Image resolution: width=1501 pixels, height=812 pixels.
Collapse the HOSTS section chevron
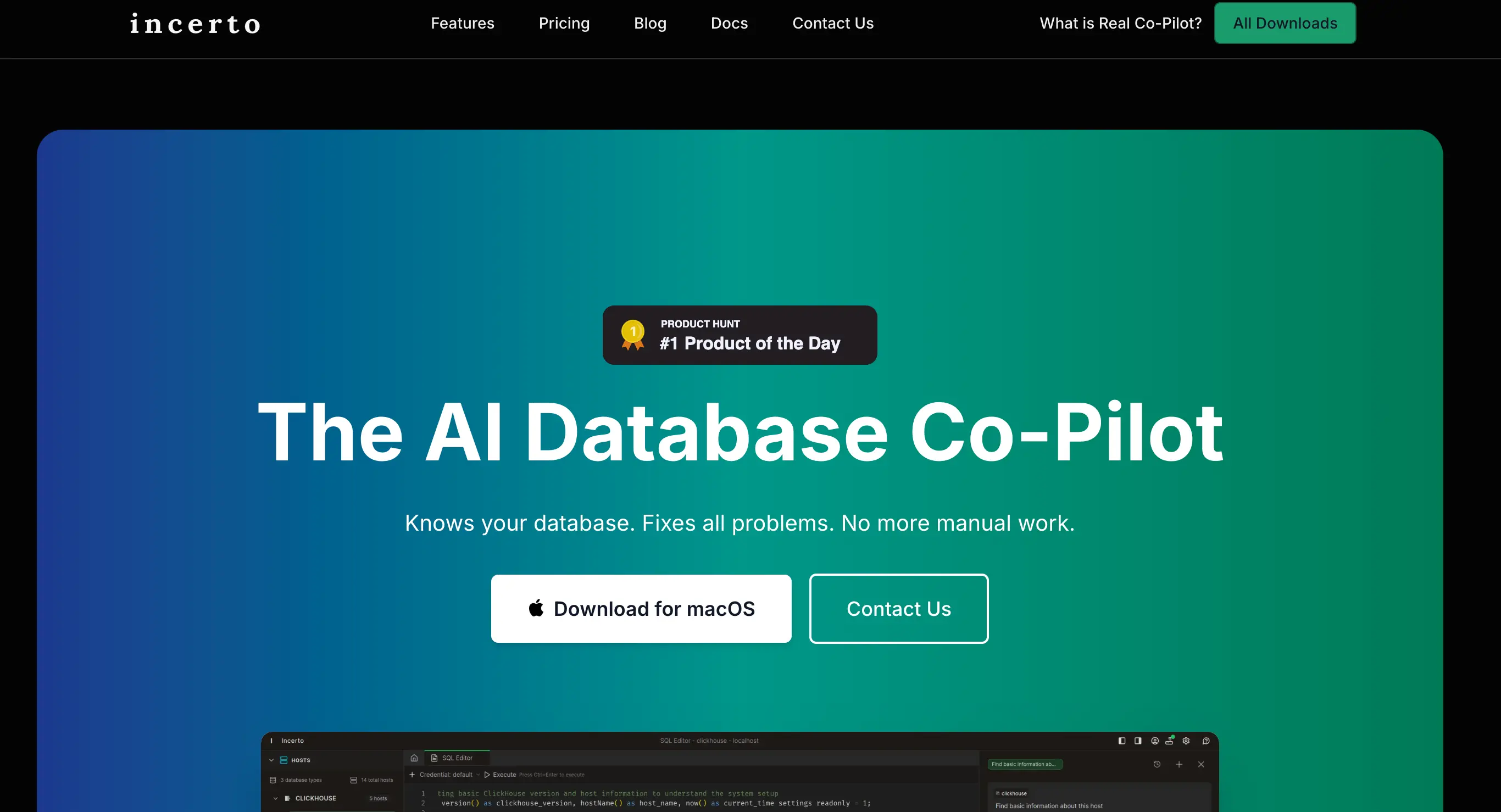271,760
